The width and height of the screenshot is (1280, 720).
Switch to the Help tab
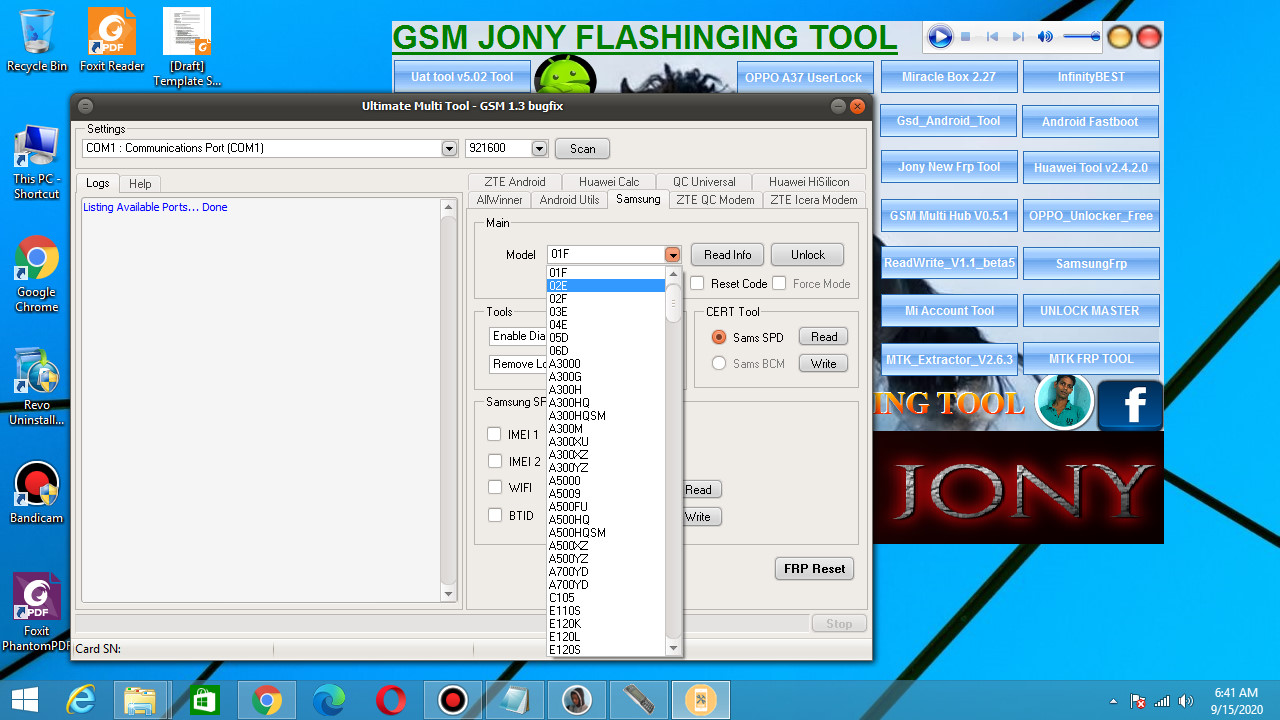point(140,183)
